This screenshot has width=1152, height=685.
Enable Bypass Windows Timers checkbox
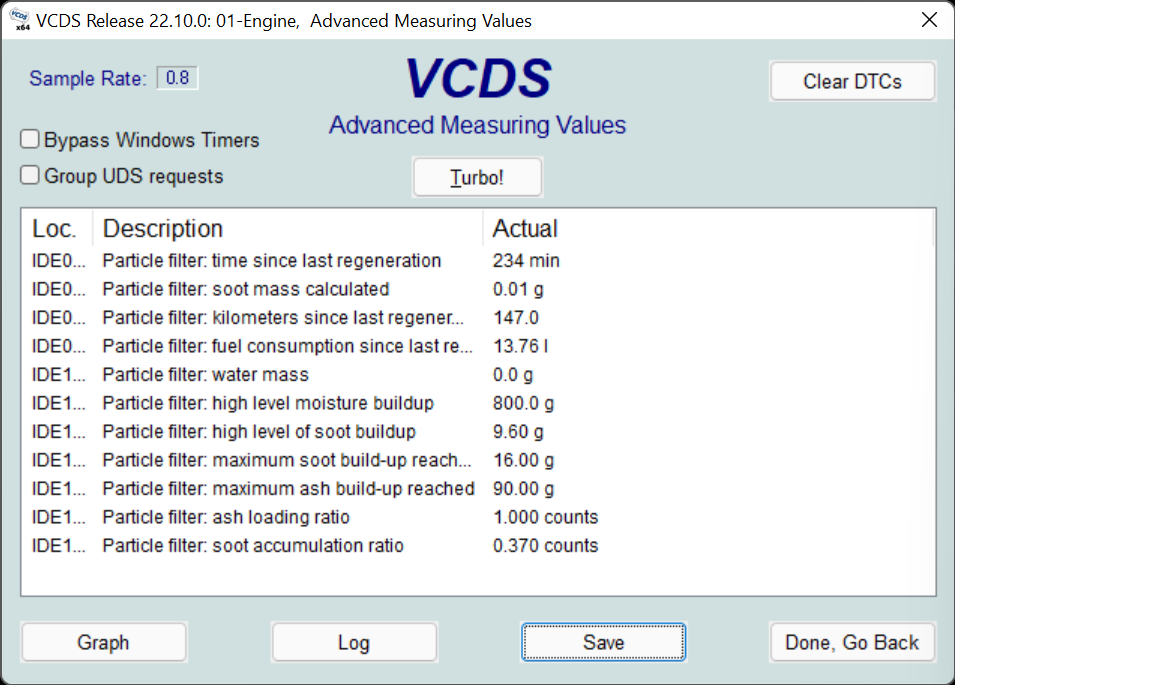coord(29,139)
